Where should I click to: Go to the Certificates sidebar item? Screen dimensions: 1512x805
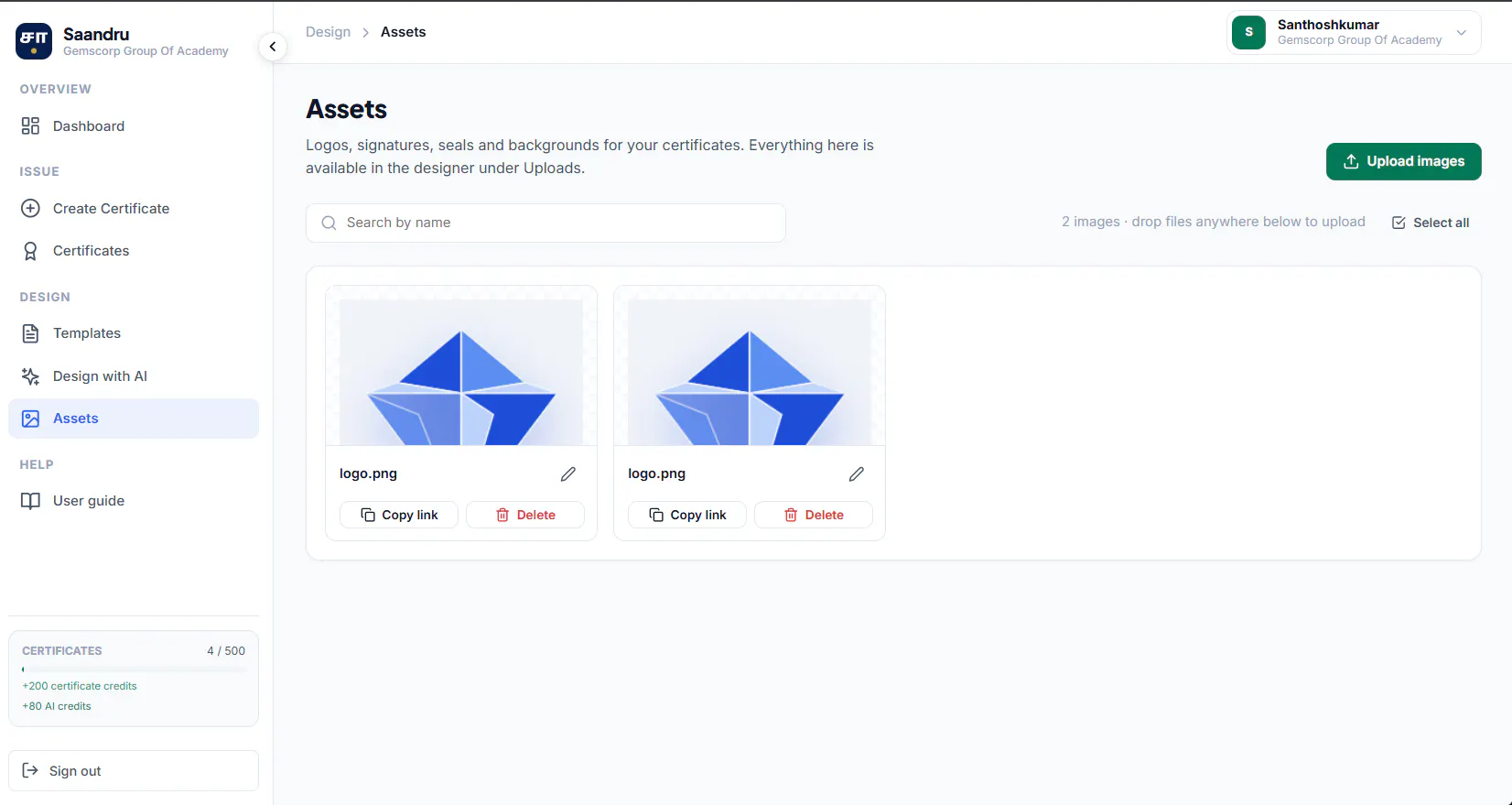134,251
